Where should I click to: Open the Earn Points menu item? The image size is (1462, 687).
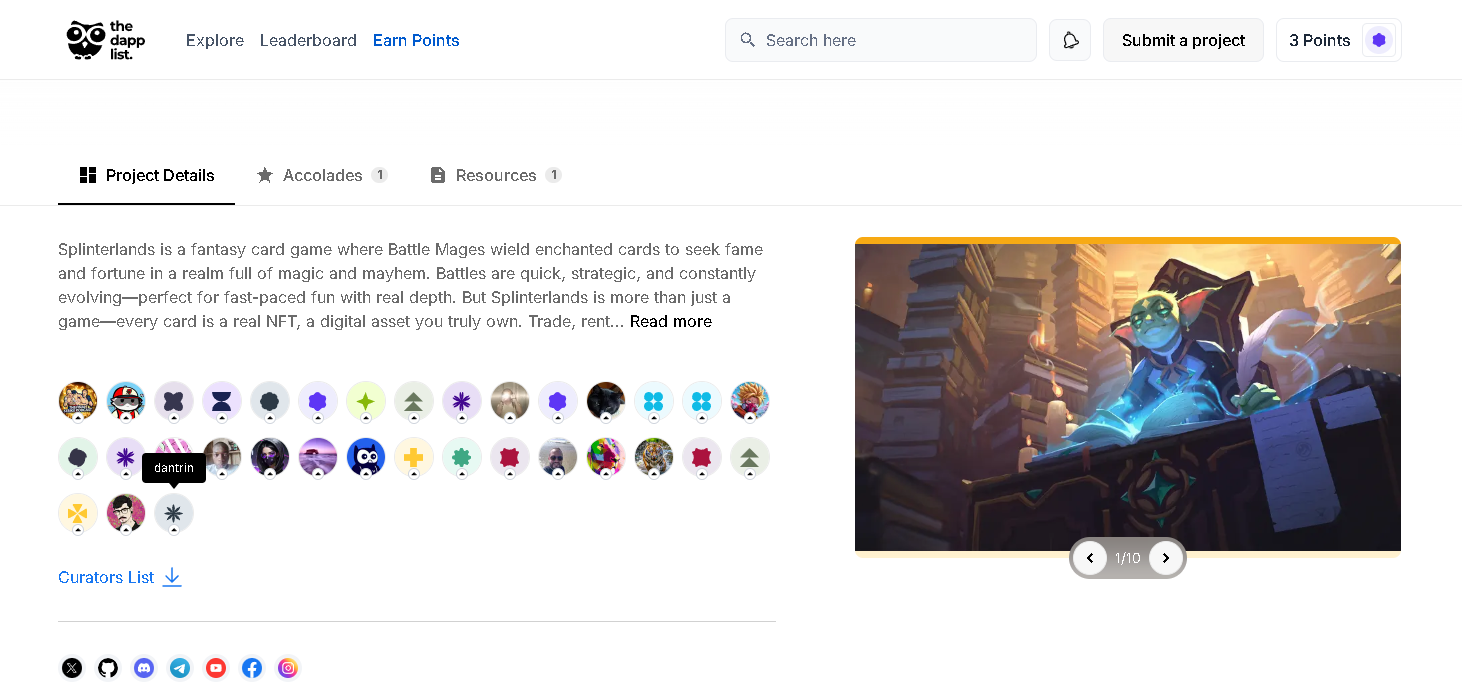coord(416,40)
